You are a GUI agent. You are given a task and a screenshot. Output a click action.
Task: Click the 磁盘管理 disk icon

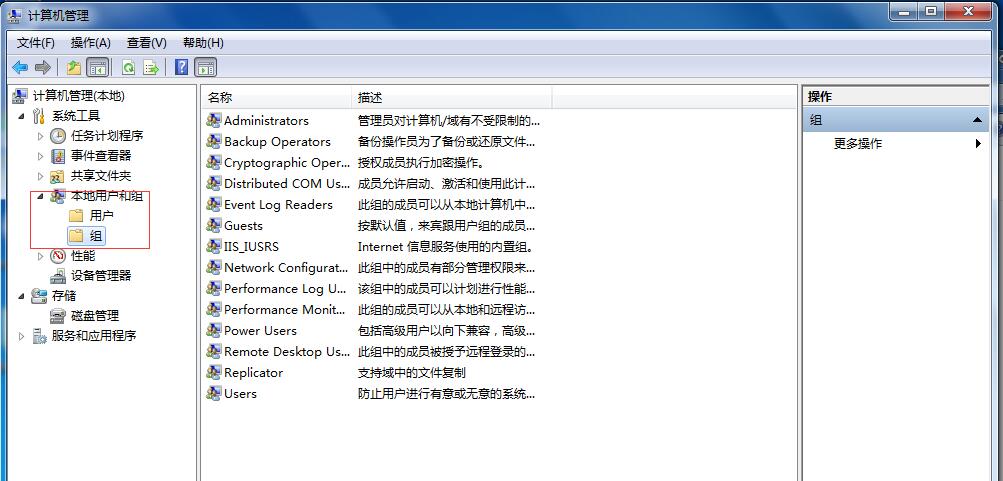coord(58,315)
